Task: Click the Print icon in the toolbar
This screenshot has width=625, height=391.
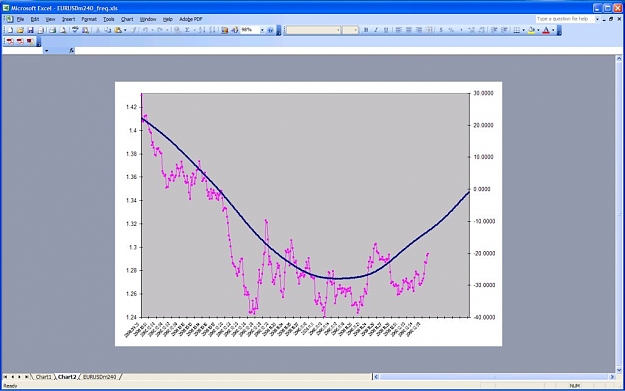Action: click(x=52, y=30)
